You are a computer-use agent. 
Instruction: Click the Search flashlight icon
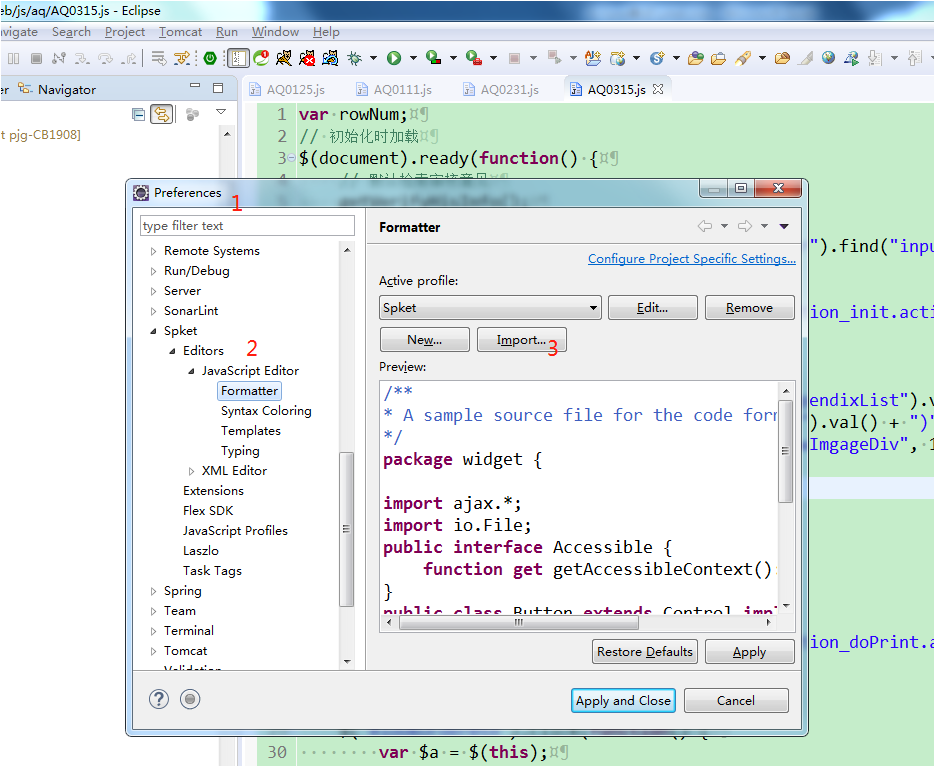[742, 58]
